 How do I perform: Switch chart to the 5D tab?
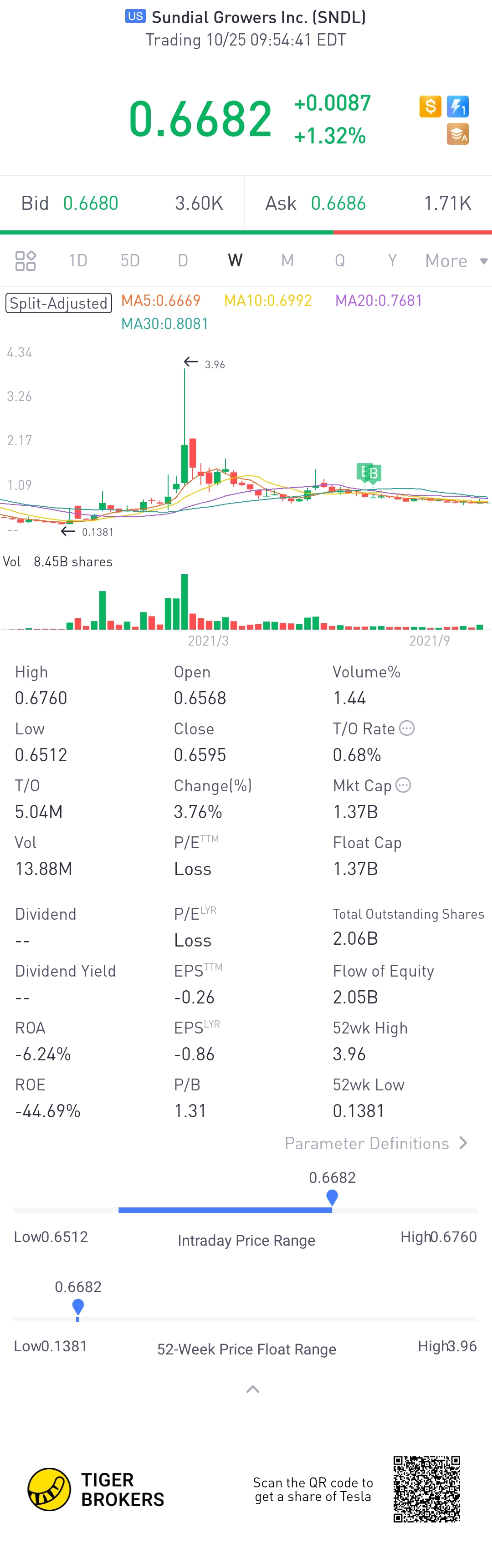[x=130, y=260]
